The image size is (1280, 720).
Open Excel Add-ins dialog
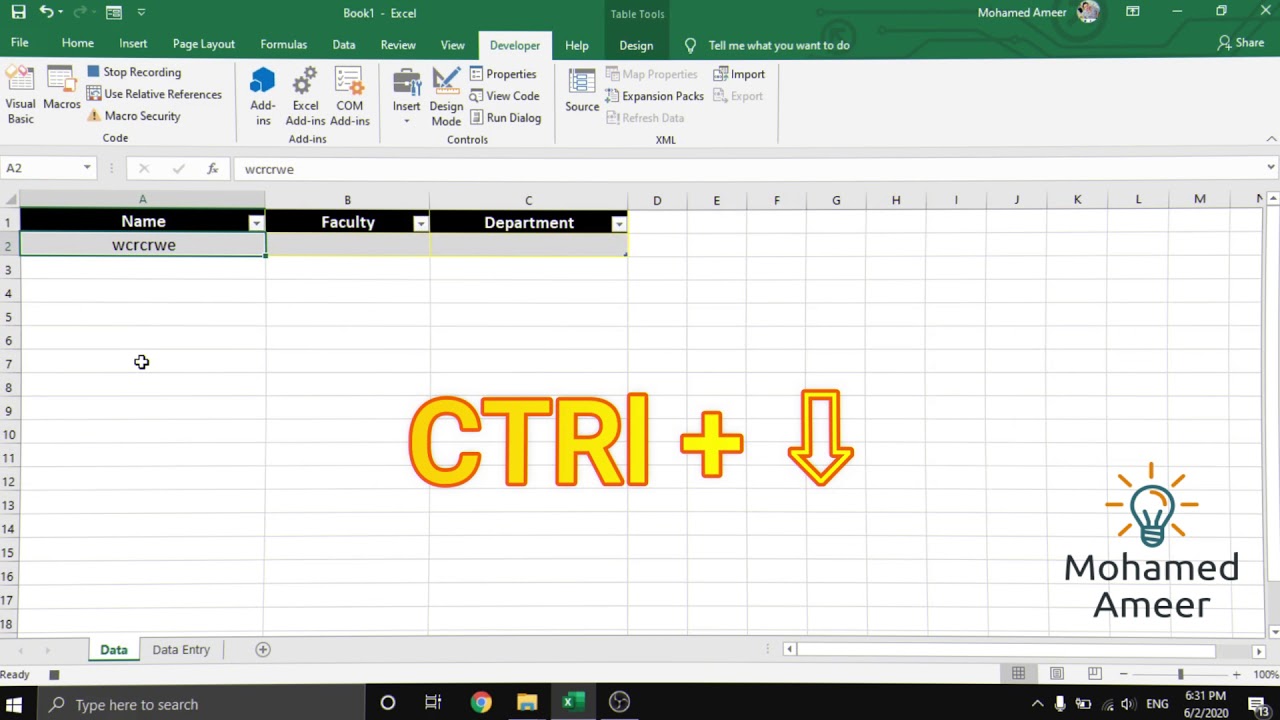[x=305, y=96]
